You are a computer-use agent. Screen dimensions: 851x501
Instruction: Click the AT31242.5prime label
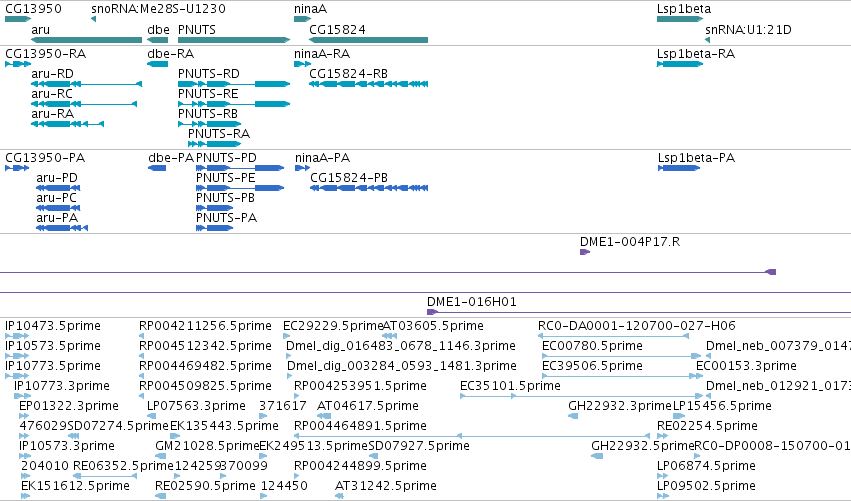point(386,486)
